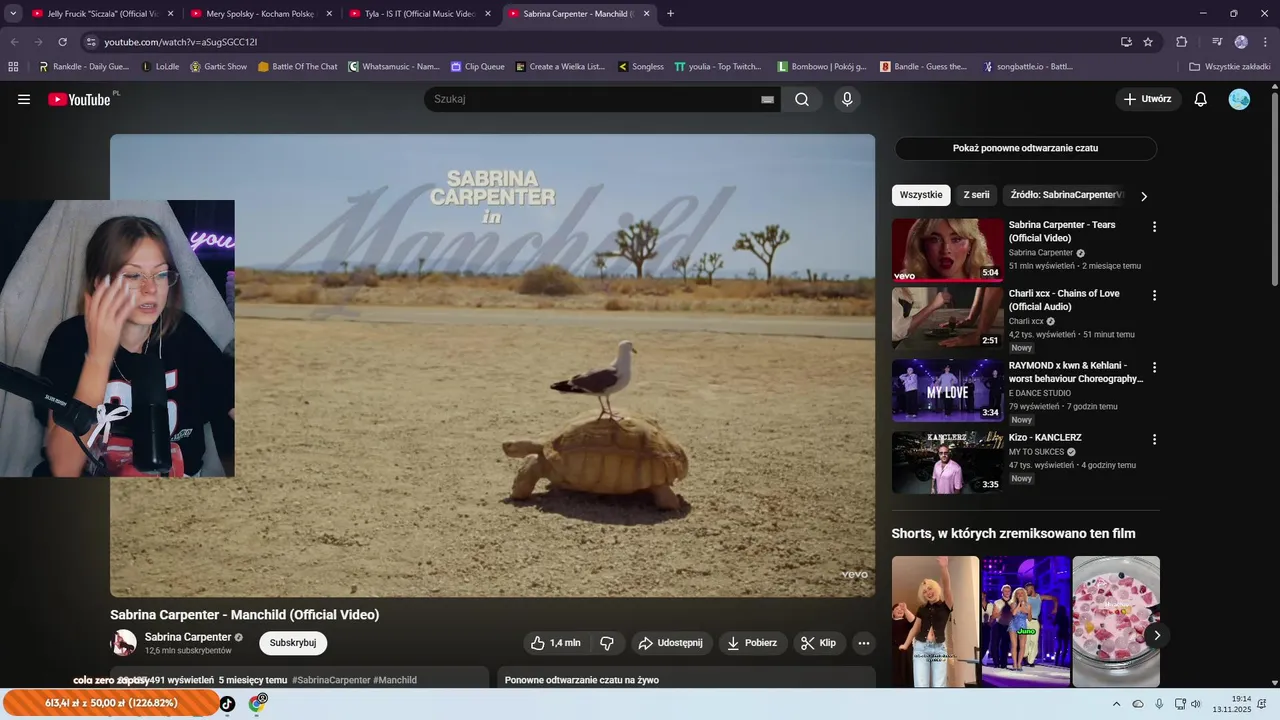Viewport: 1280px width, 720px height.
Task: Open Chrome from the taskbar
Action: pos(257,704)
